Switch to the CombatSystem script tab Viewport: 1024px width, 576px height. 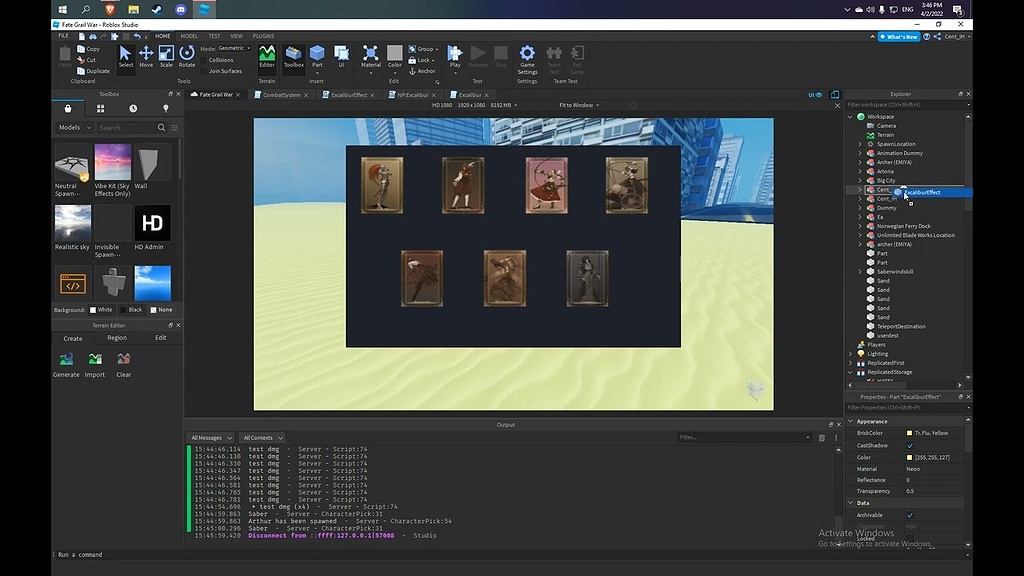pos(279,95)
